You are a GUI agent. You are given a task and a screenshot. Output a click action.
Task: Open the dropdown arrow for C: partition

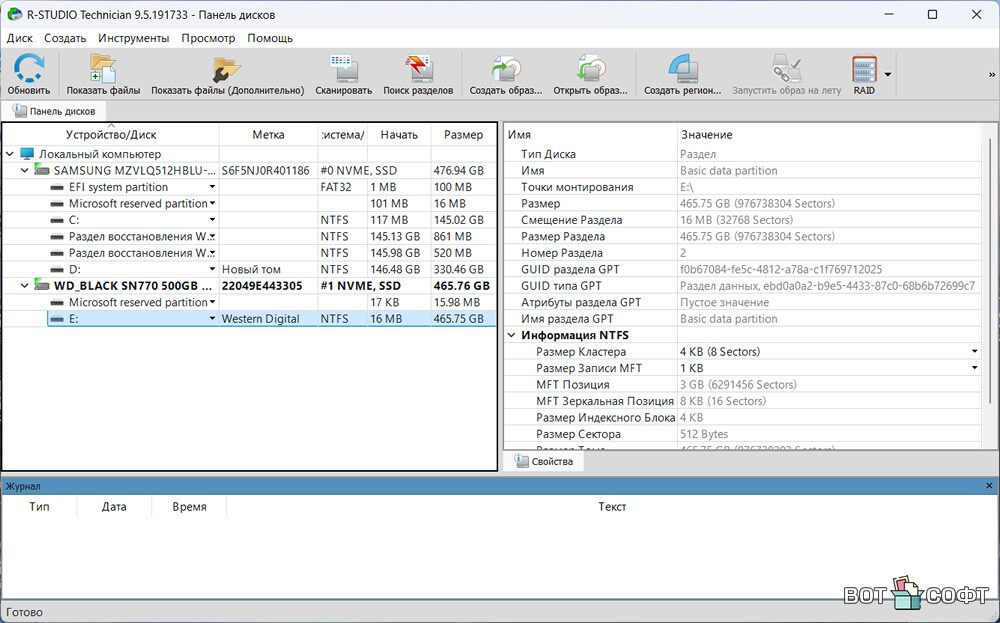[212, 220]
